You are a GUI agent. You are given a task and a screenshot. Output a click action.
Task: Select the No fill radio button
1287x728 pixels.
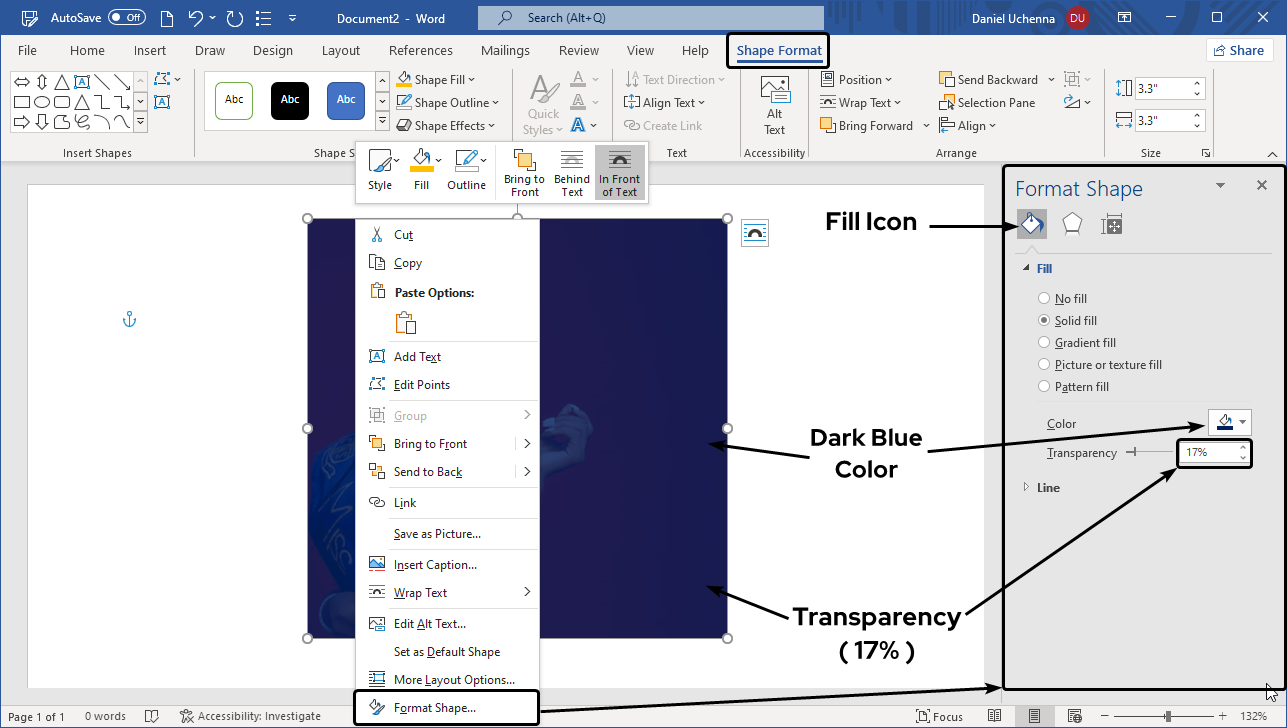click(1044, 299)
